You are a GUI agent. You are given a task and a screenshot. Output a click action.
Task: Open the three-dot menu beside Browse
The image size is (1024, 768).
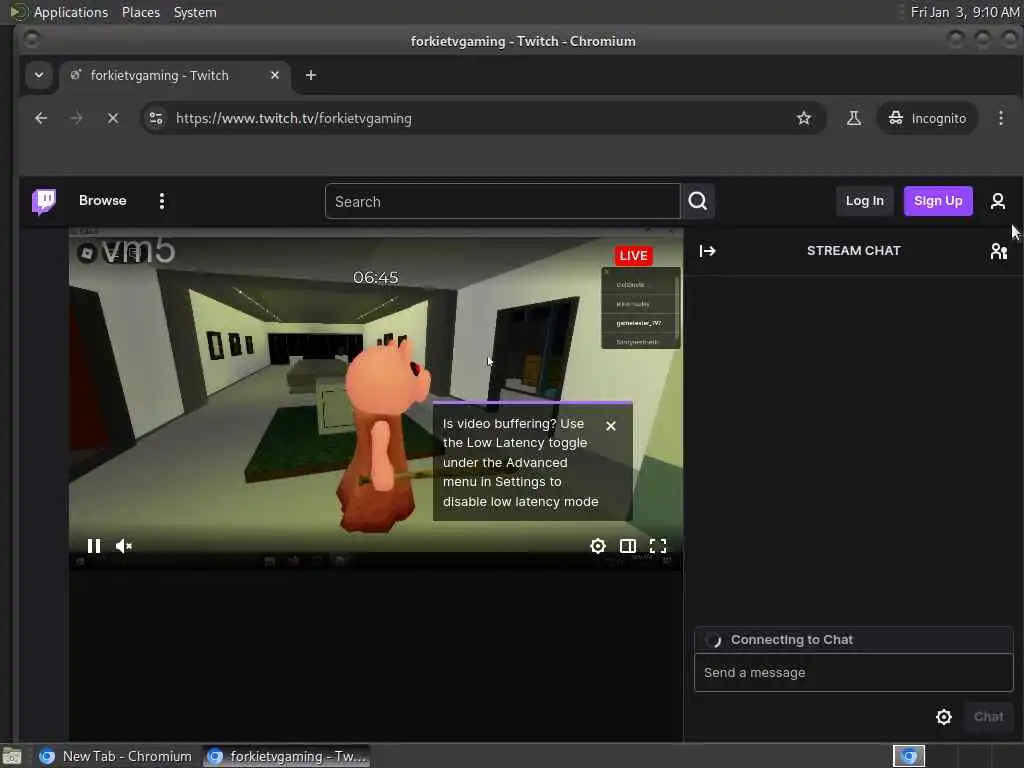point(162,201)
